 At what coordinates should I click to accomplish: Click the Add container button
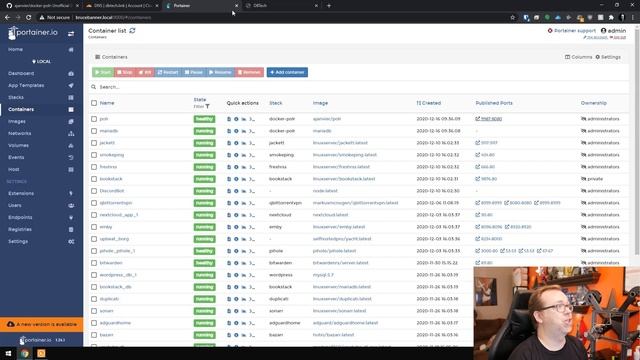pyautogui.click(x=287, y=72)
